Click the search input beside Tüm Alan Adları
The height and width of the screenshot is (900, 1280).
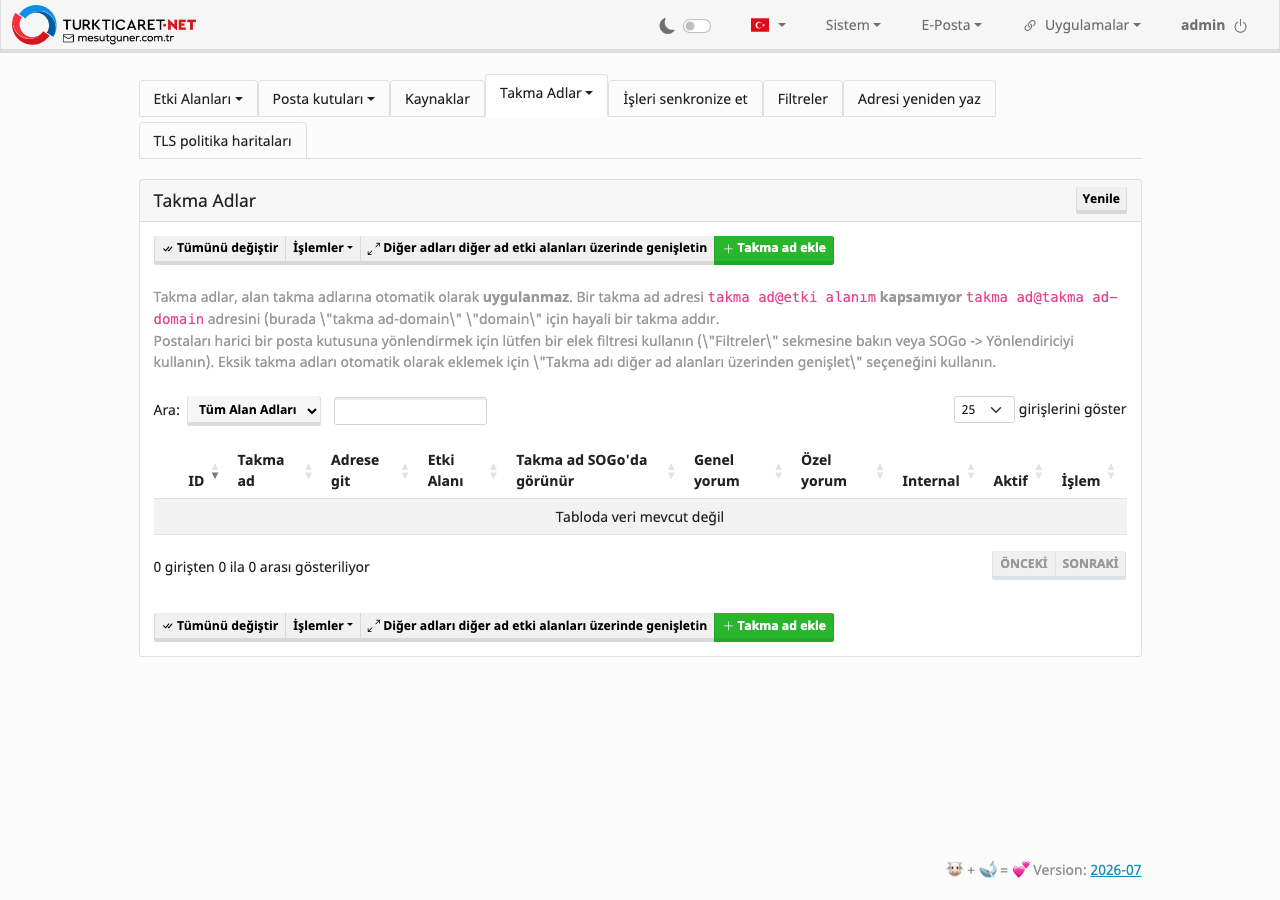pyautogui.click(x=410, y=411)
